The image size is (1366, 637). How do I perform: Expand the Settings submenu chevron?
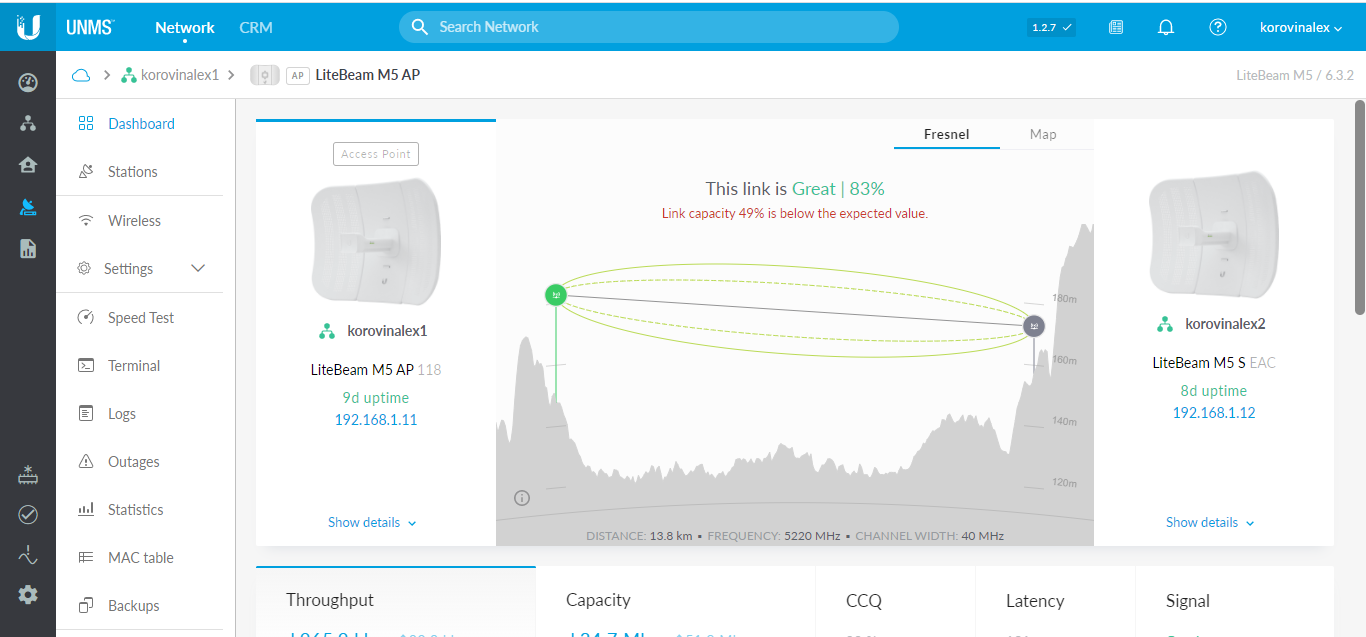point(198,268)
